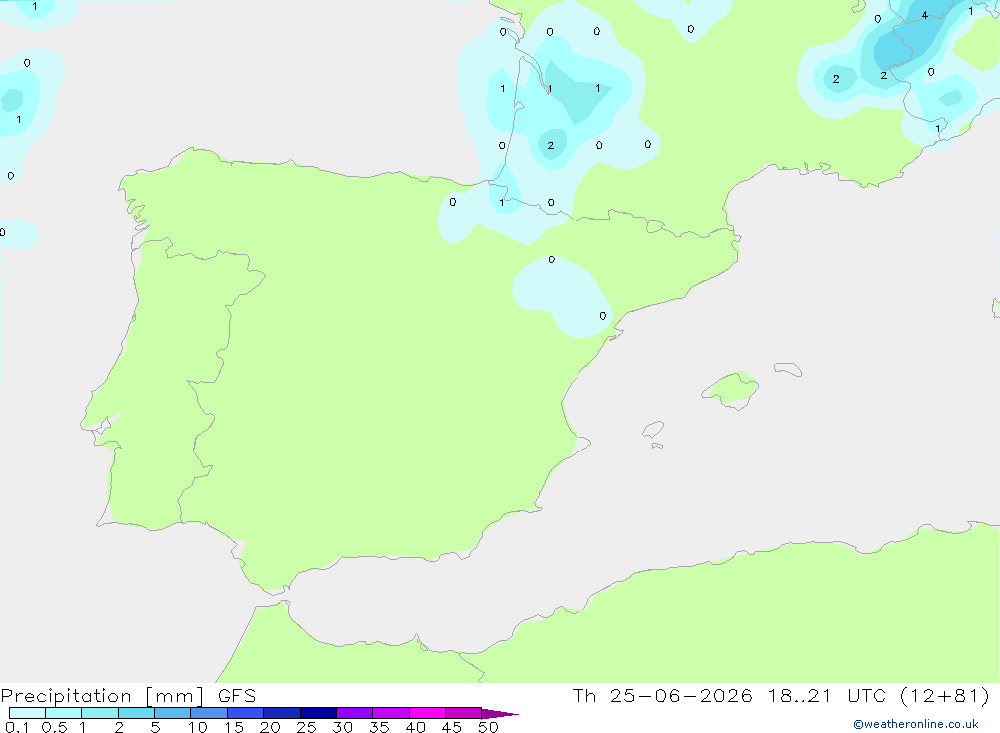Click the legend label '25'
Viewport: 1000px width, 733px height.
(x=306, y=727)
